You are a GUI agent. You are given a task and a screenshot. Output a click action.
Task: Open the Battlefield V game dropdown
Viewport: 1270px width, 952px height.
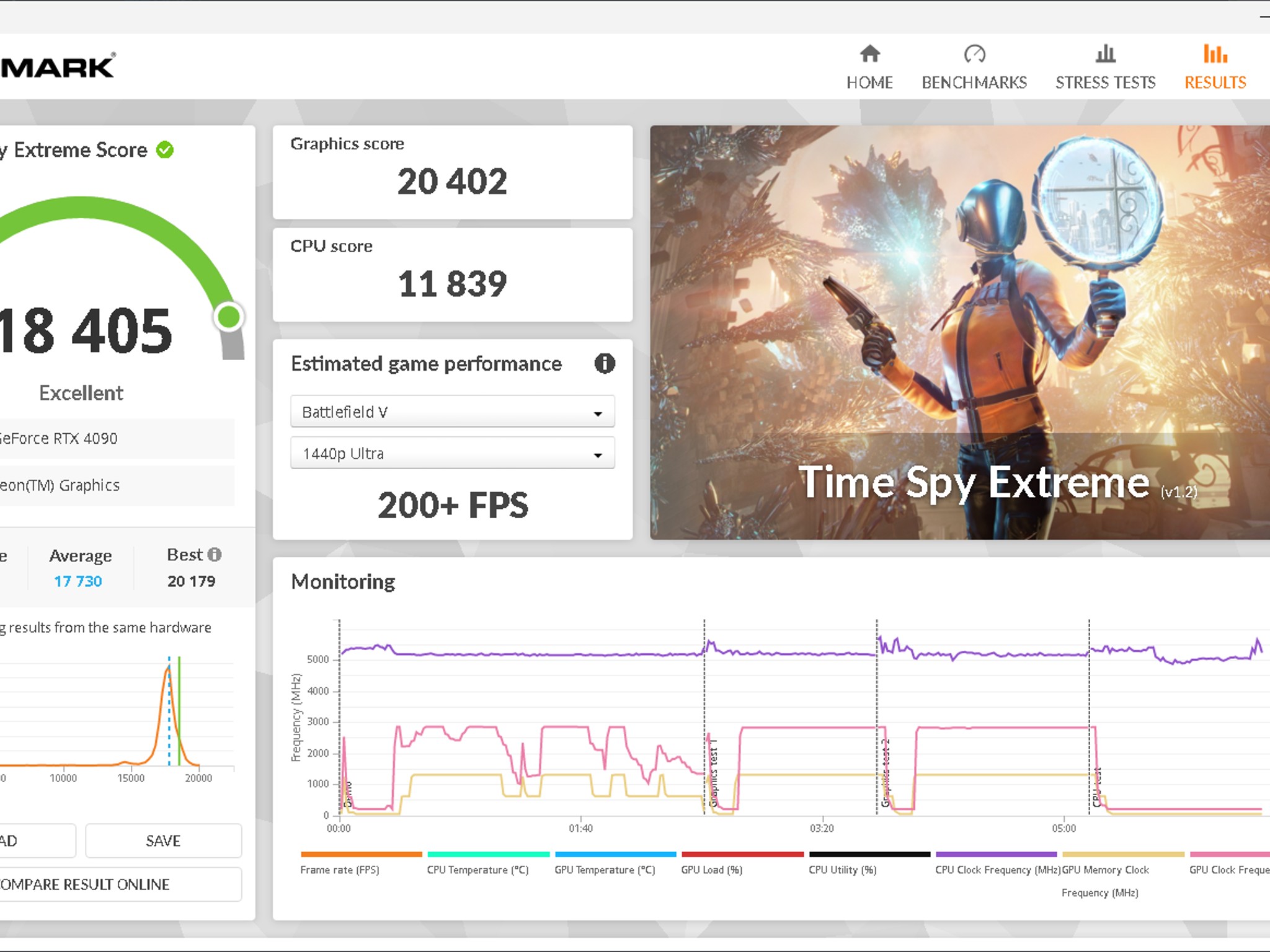tap(453, 412)
